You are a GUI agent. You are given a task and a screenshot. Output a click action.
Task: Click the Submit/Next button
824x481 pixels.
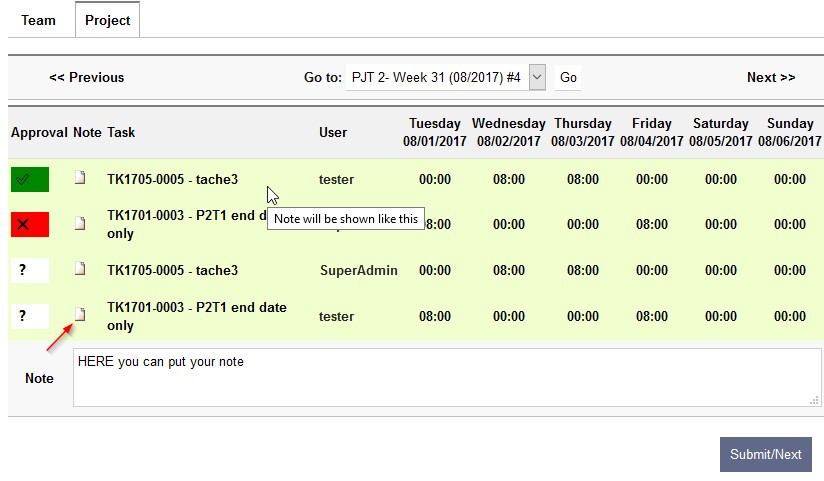click(x=765, y=454)
